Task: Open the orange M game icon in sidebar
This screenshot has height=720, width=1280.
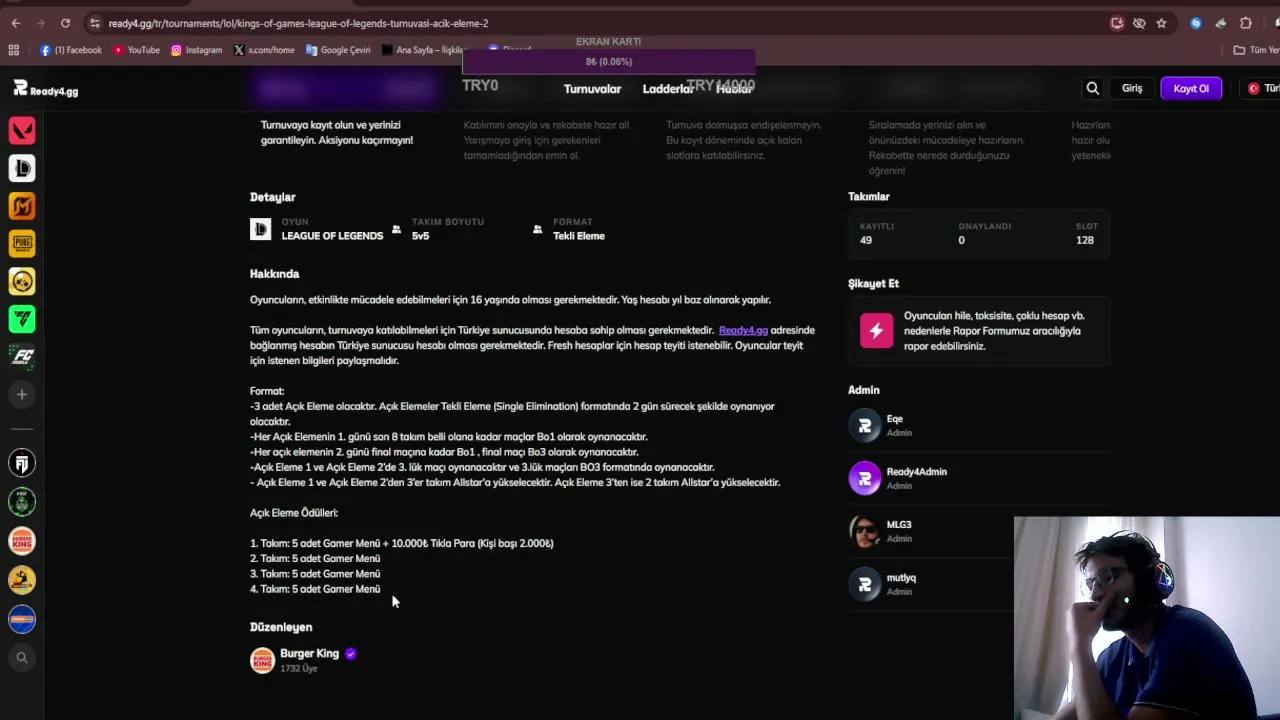Action: click(x=22, y=206)
